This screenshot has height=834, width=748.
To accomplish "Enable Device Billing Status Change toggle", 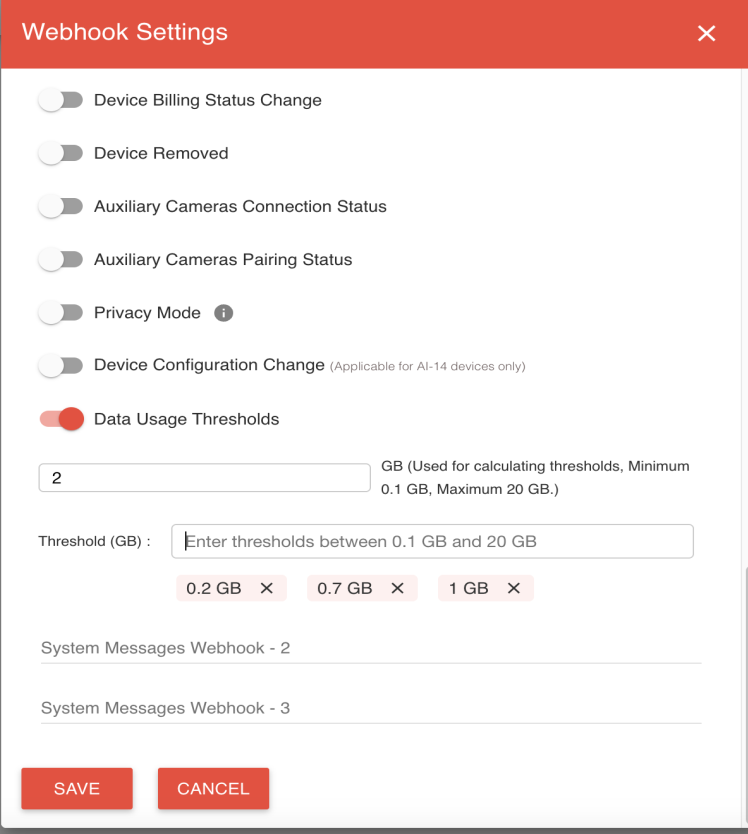I will 61,100.
